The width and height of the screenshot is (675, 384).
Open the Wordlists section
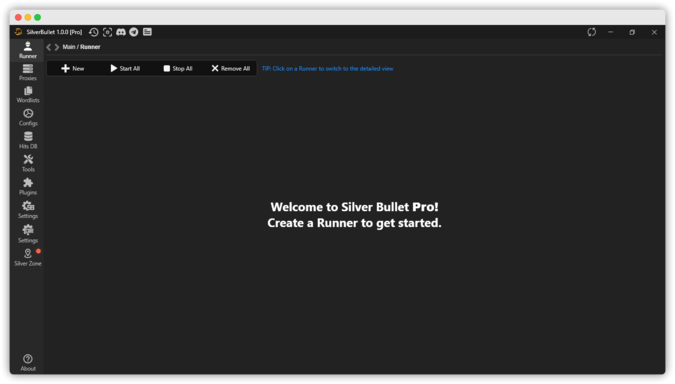click(x=28, y=95)
